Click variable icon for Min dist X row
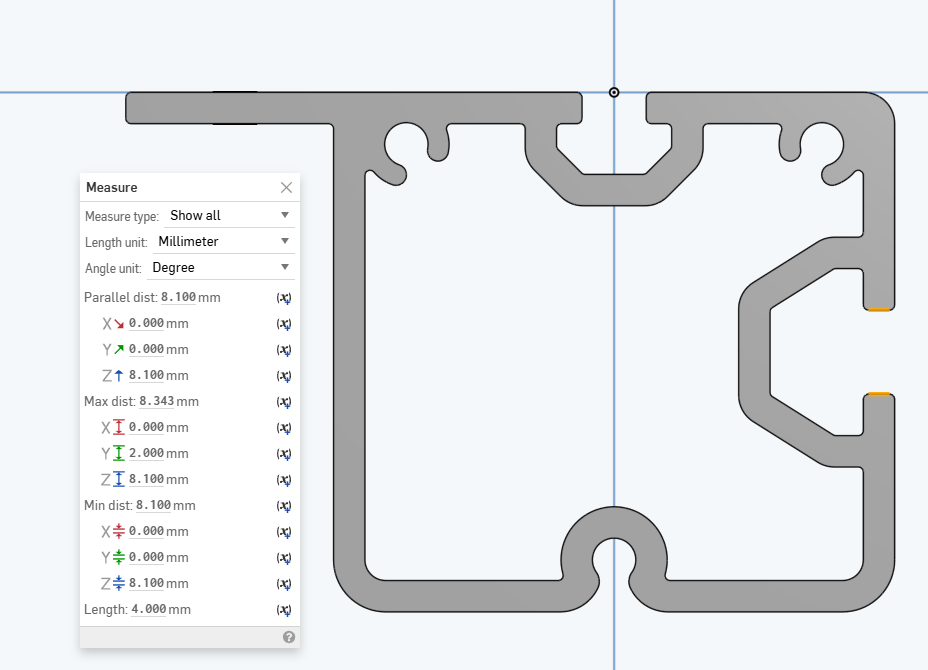Viewport: 928px width, 670px height. tap(284, 532)
